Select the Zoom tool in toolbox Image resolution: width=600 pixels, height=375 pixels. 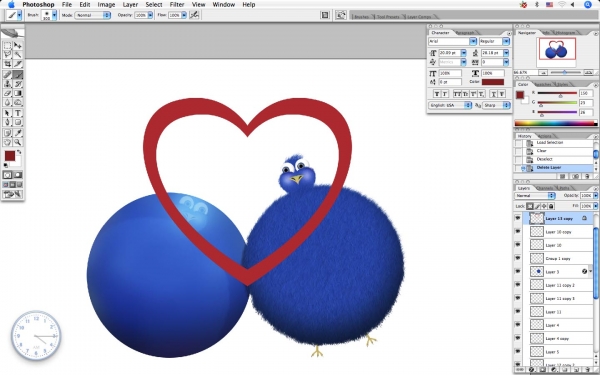pyautogui.click(x=18, y=142)
